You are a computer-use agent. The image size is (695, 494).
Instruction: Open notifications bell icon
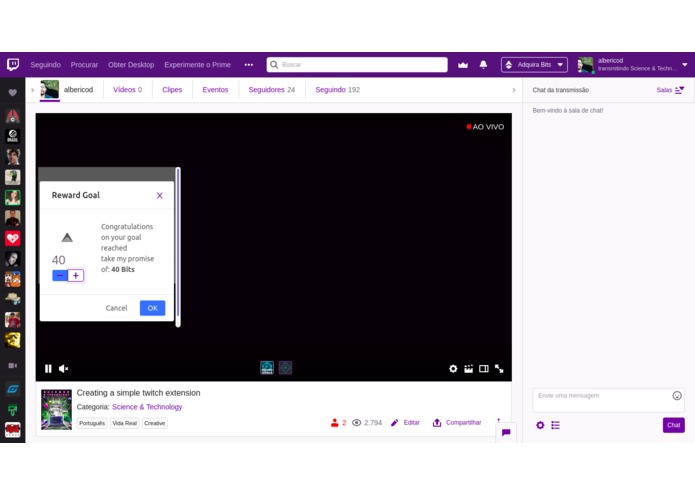483,65
